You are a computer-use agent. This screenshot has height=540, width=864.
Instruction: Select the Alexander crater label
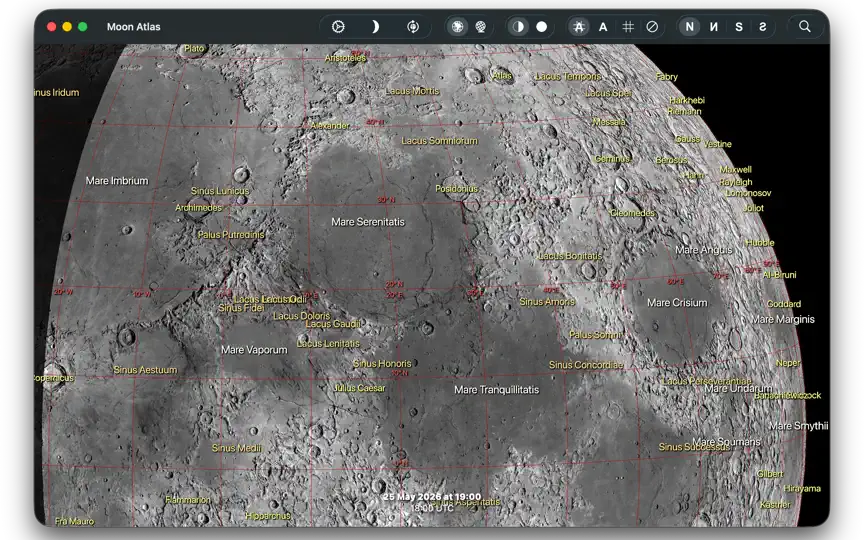click(x=330, y=126)
